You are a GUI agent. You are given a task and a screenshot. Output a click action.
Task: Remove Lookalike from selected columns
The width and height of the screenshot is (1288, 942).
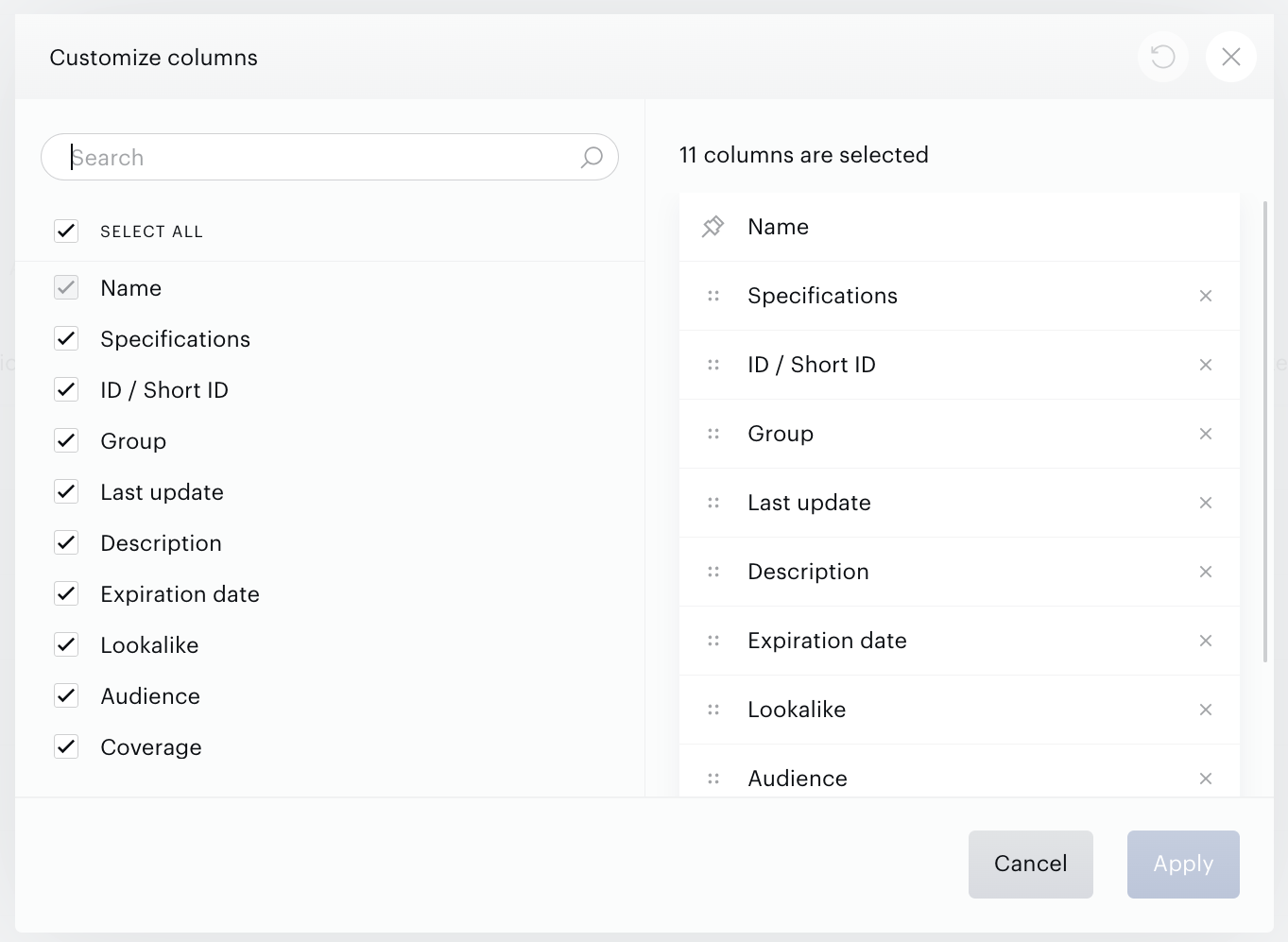click(x=1206, y=710)
